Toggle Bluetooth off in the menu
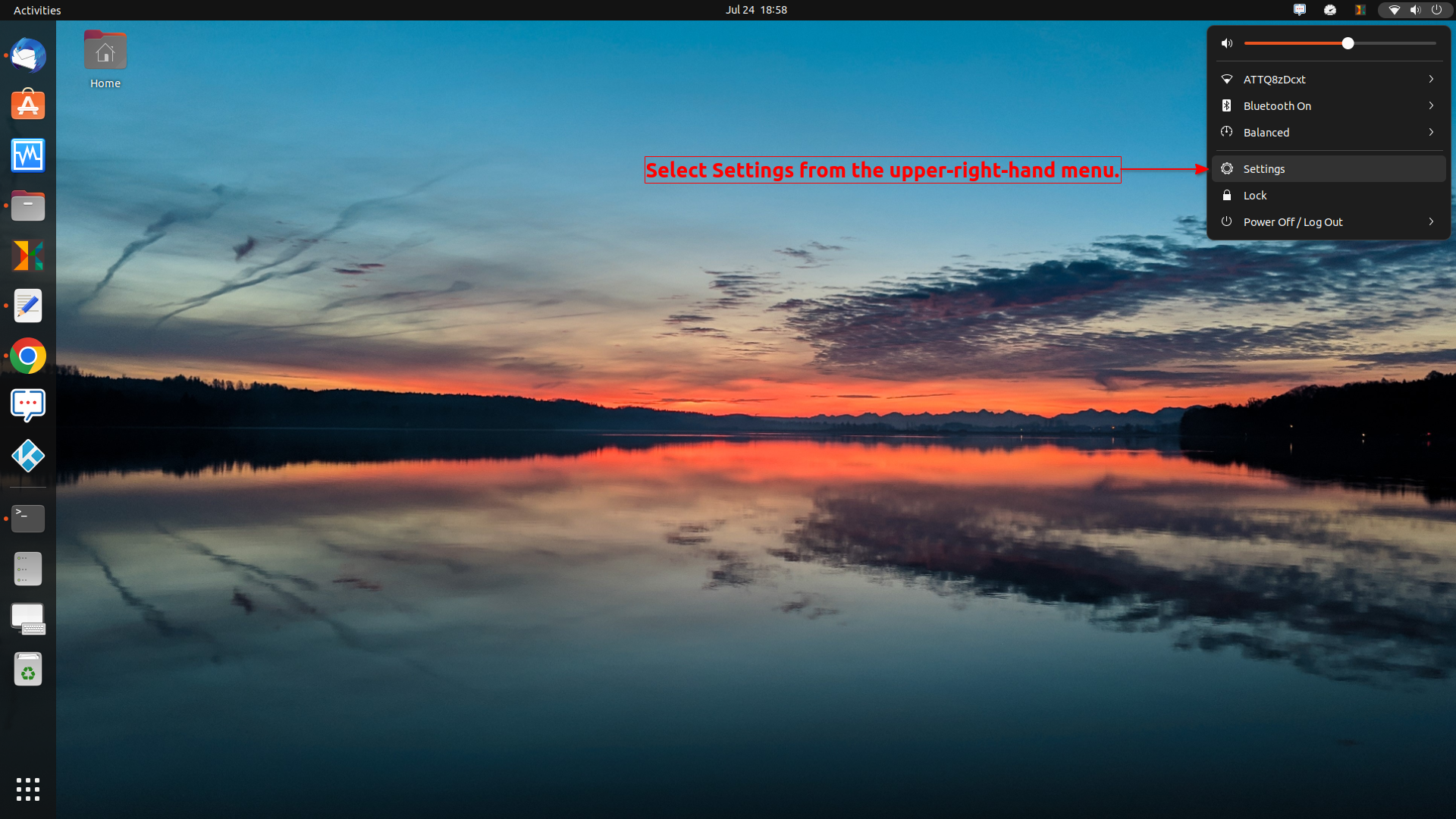This screenshot has width=1456, height=819. click(1277, 105)
